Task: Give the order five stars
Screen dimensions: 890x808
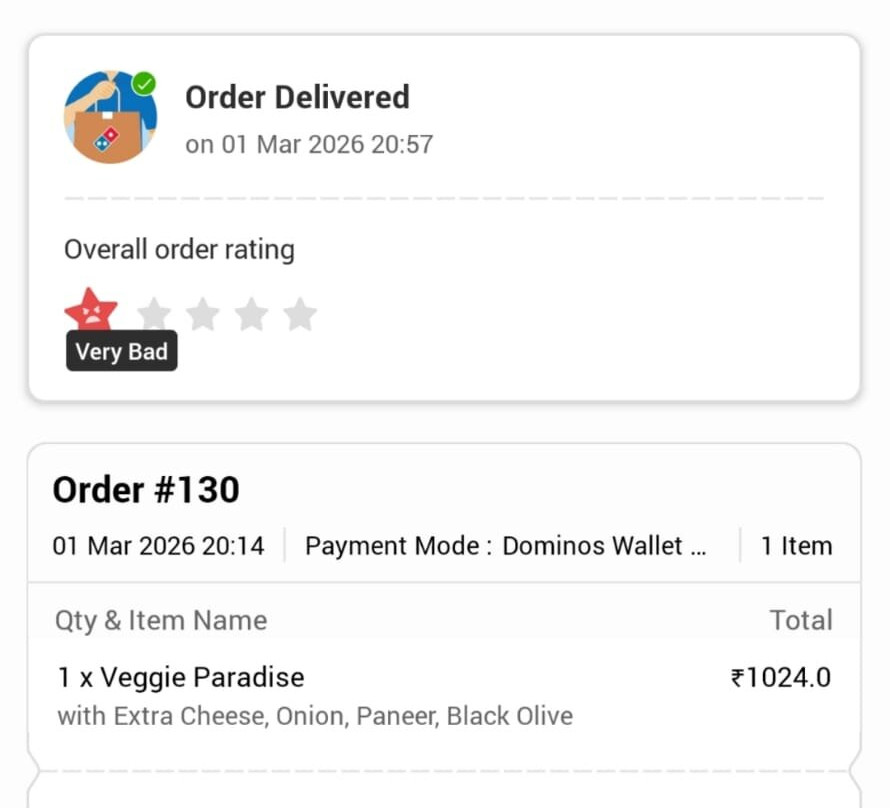Action: [x=300, y=314]
